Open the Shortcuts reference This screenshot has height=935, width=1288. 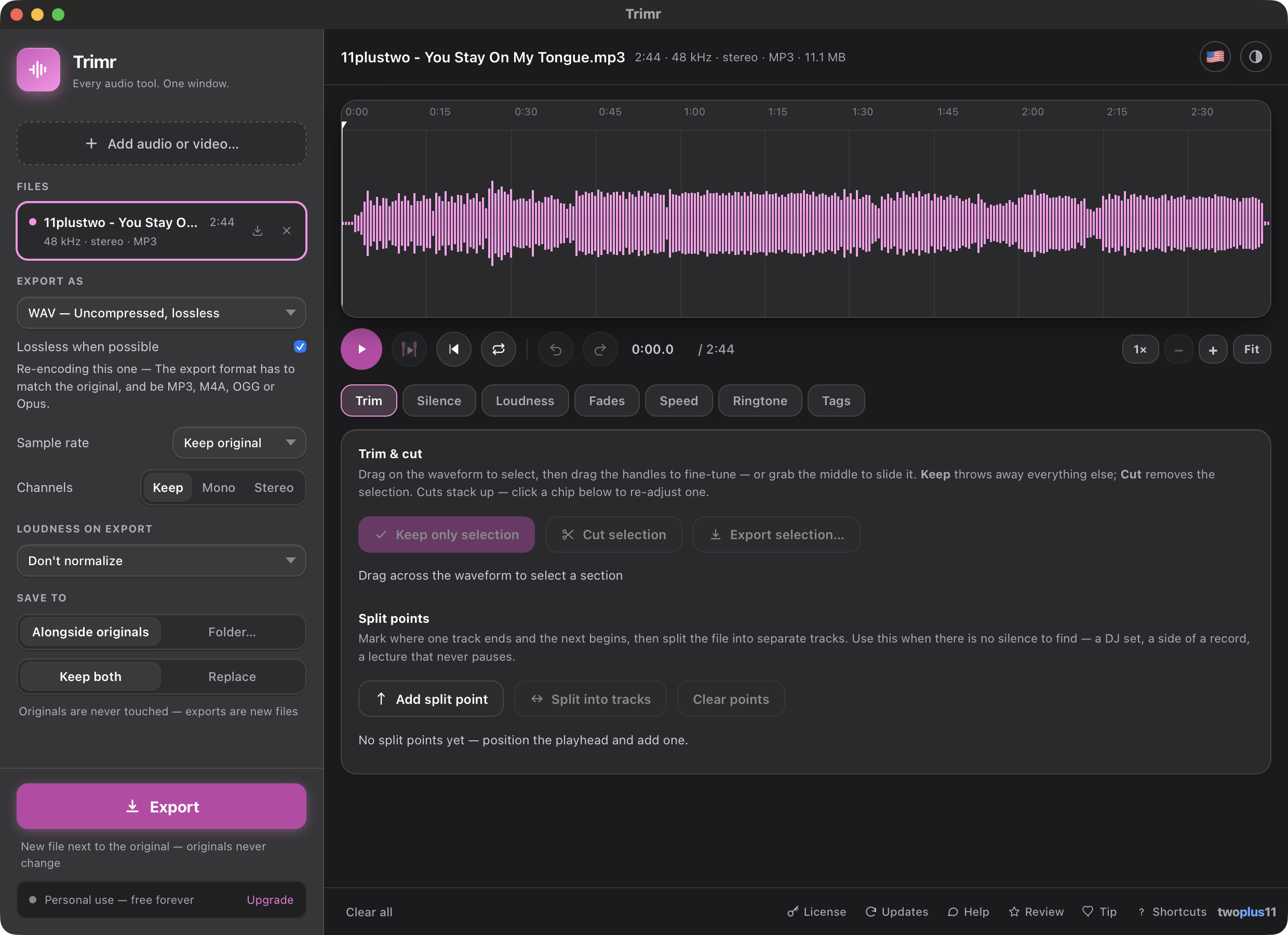[x=1172, y=912]
